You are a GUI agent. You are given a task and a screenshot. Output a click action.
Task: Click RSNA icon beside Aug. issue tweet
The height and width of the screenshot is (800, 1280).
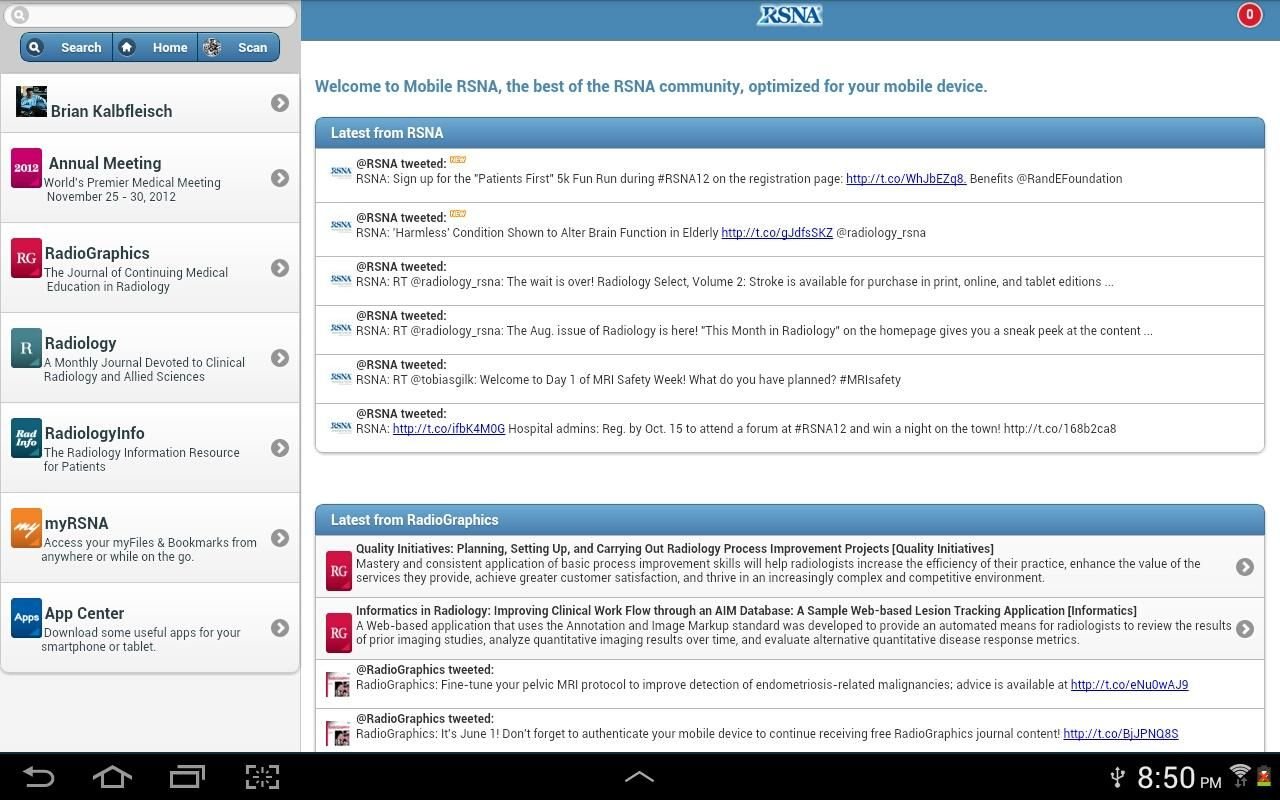(341, 329)
